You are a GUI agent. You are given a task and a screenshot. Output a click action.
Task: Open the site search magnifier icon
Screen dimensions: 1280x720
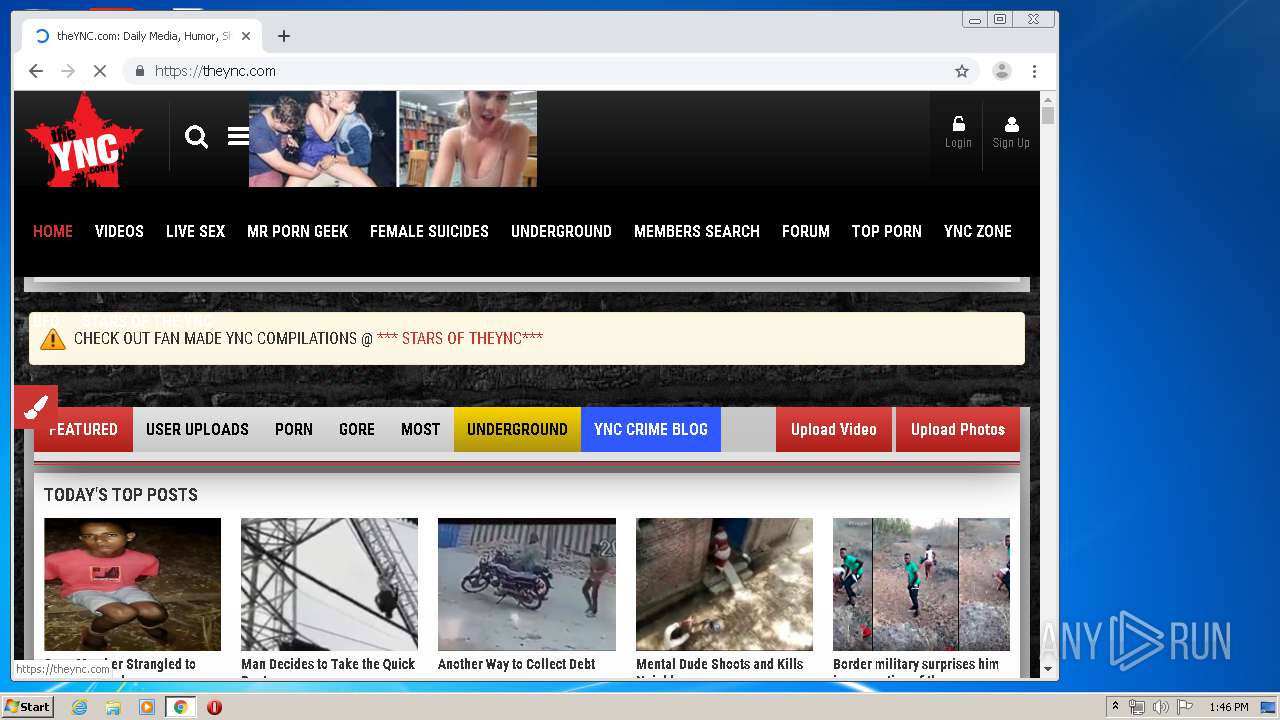197,137
